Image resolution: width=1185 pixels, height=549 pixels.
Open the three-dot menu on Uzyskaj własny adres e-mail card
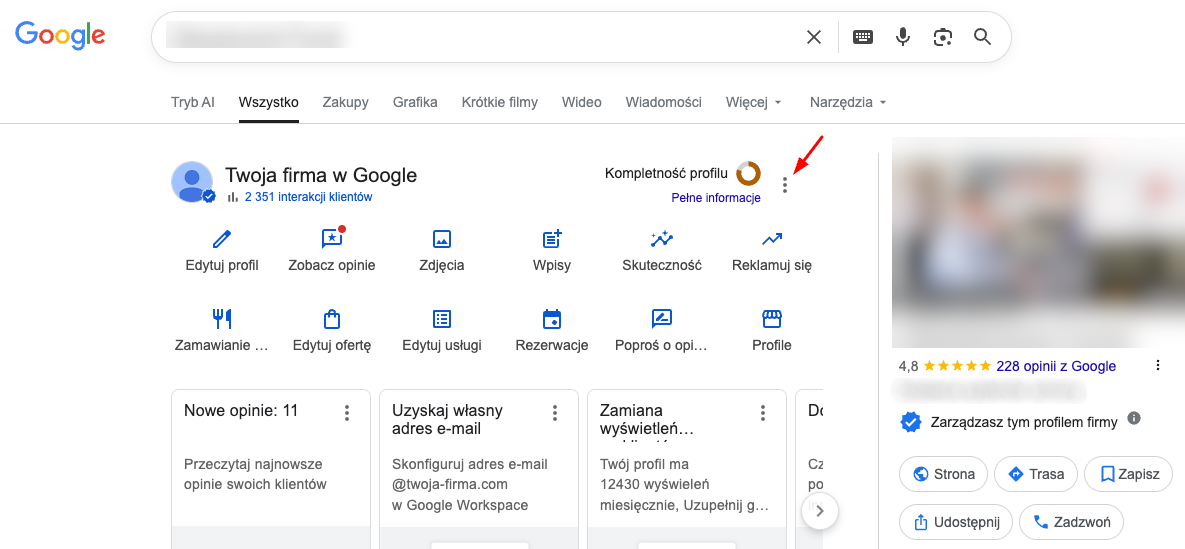(x=555, y=413)
